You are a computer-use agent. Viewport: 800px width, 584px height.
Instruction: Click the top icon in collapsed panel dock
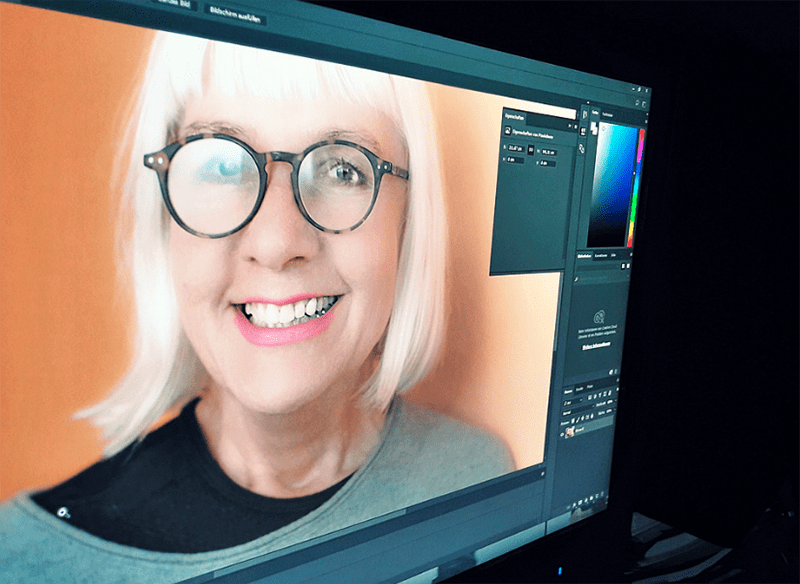pyautogui.click(x=583, y=115)
